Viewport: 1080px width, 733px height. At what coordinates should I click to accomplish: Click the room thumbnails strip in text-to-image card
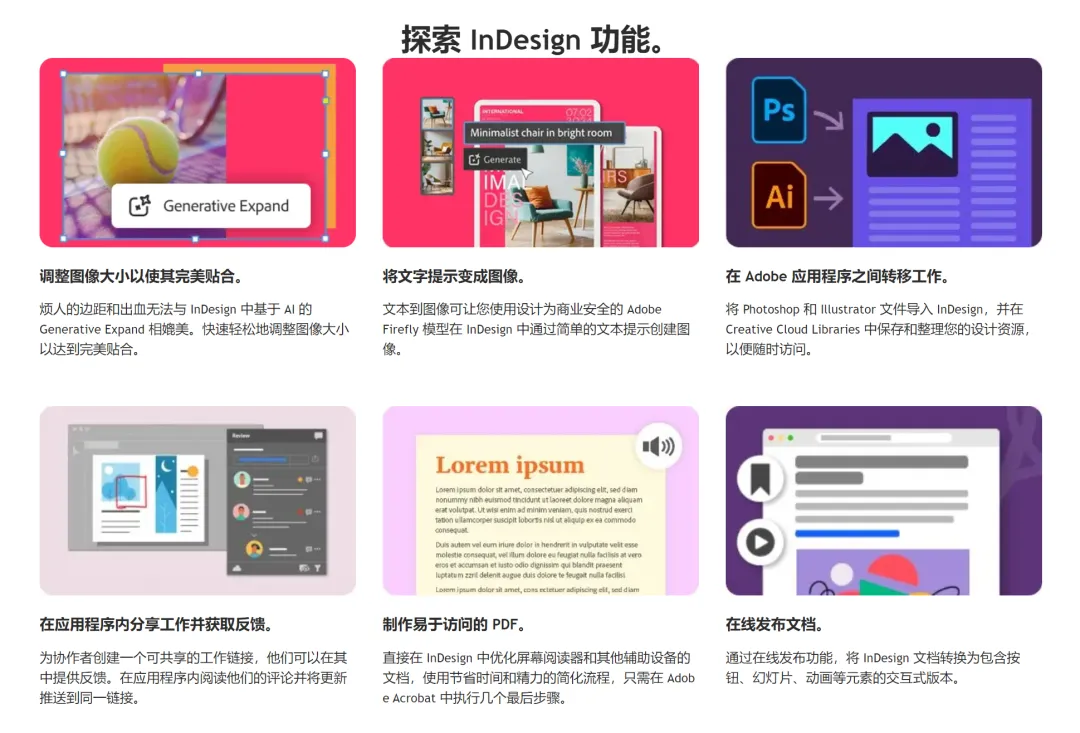point(437,145)
